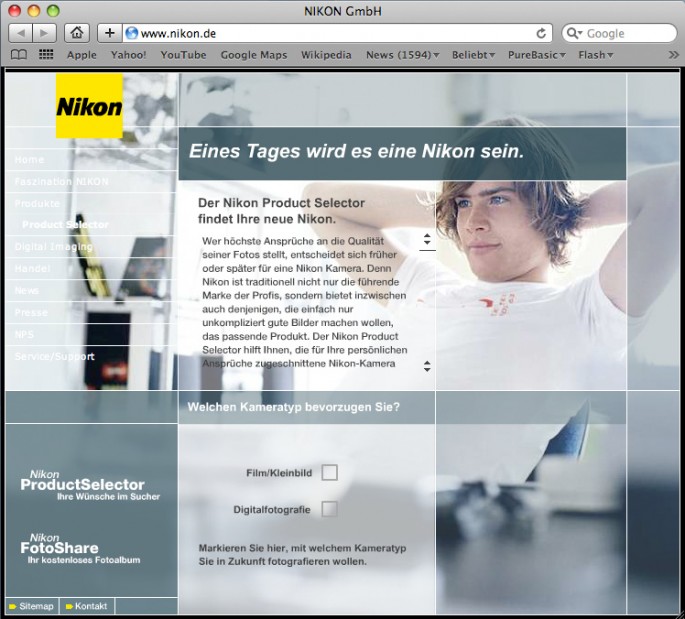Viewport: 685px width, 619px height.
Task: Add a bookmark with the plus button
Action: click(110, 33)
